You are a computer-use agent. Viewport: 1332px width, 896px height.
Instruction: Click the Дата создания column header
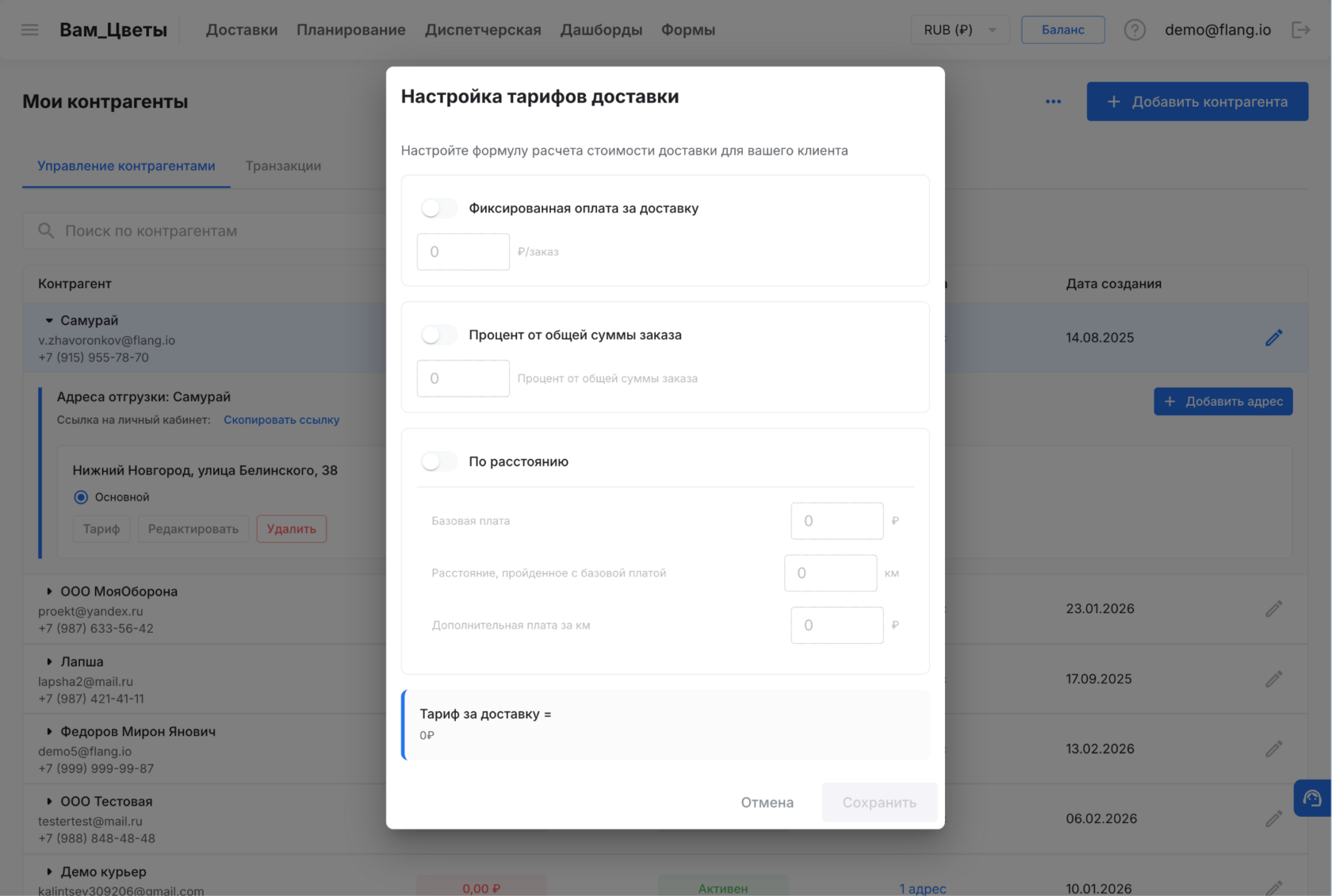[1114, 284]
